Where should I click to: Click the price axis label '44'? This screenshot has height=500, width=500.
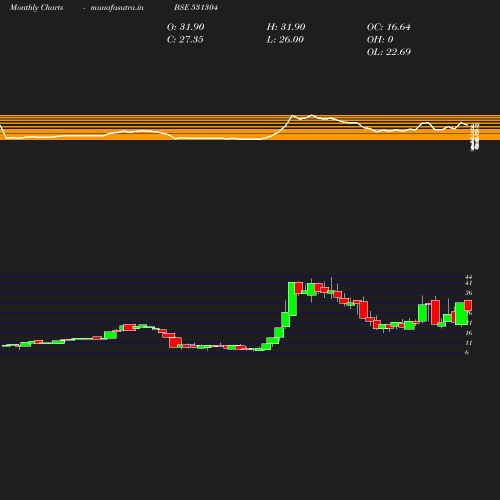[469, 277]
